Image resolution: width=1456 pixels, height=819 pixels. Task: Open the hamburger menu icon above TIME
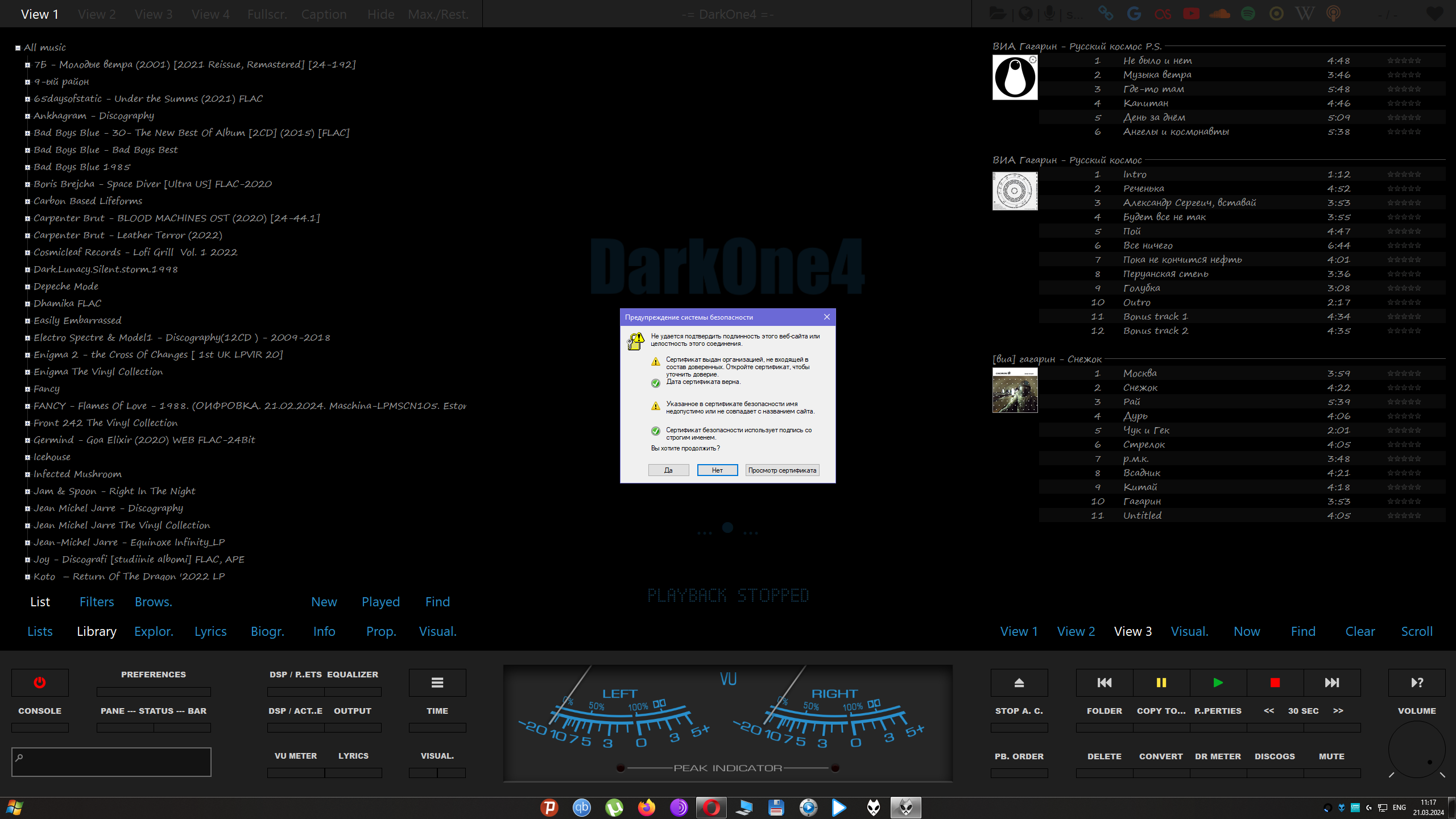[437, 682]
